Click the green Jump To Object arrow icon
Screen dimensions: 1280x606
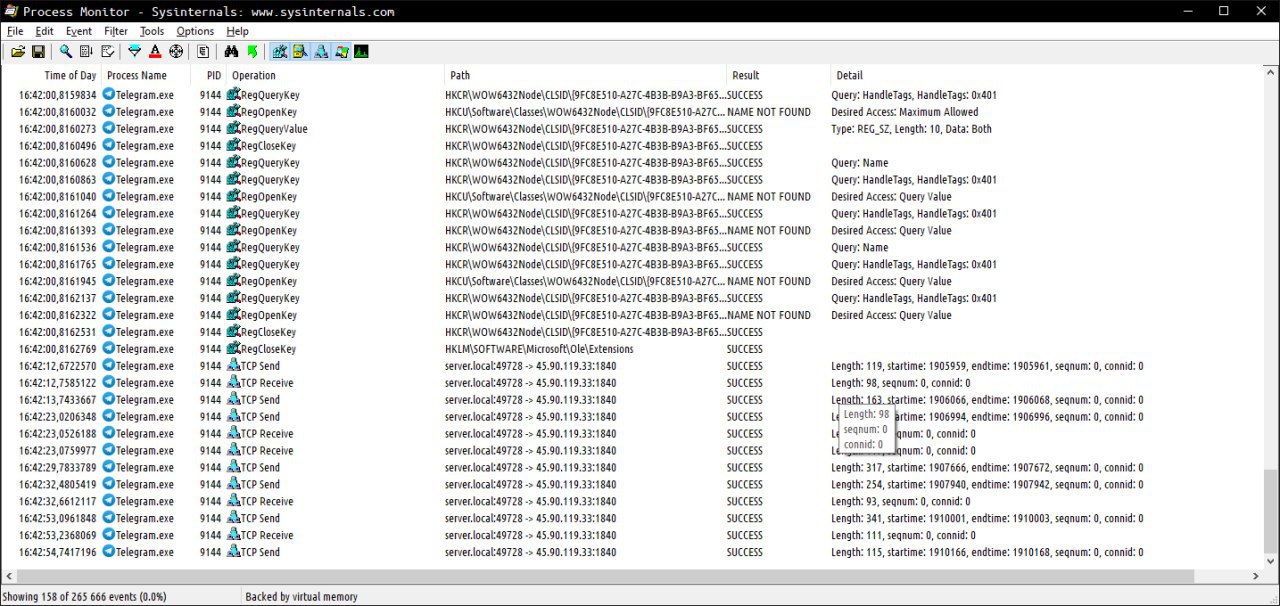(252, 51)
